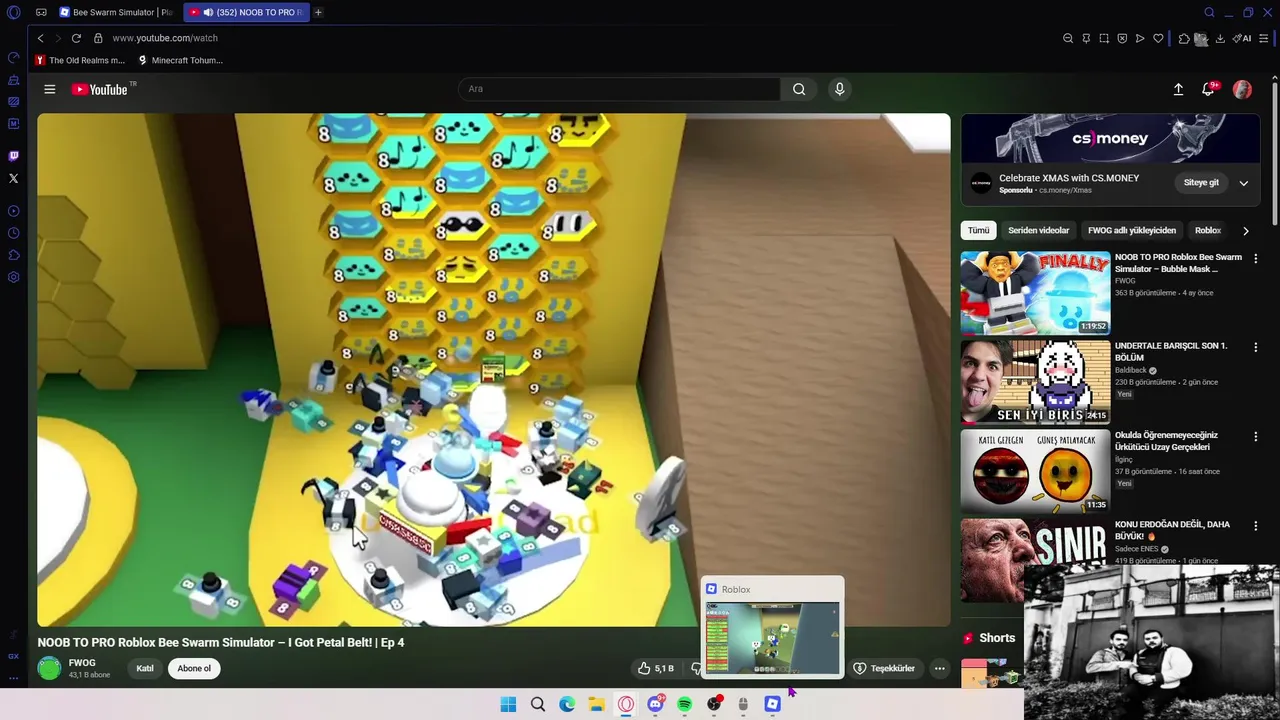Click the zoom out magnifier in address bar
Screen dimensions: 1280x720
[x=1068, y=38]
